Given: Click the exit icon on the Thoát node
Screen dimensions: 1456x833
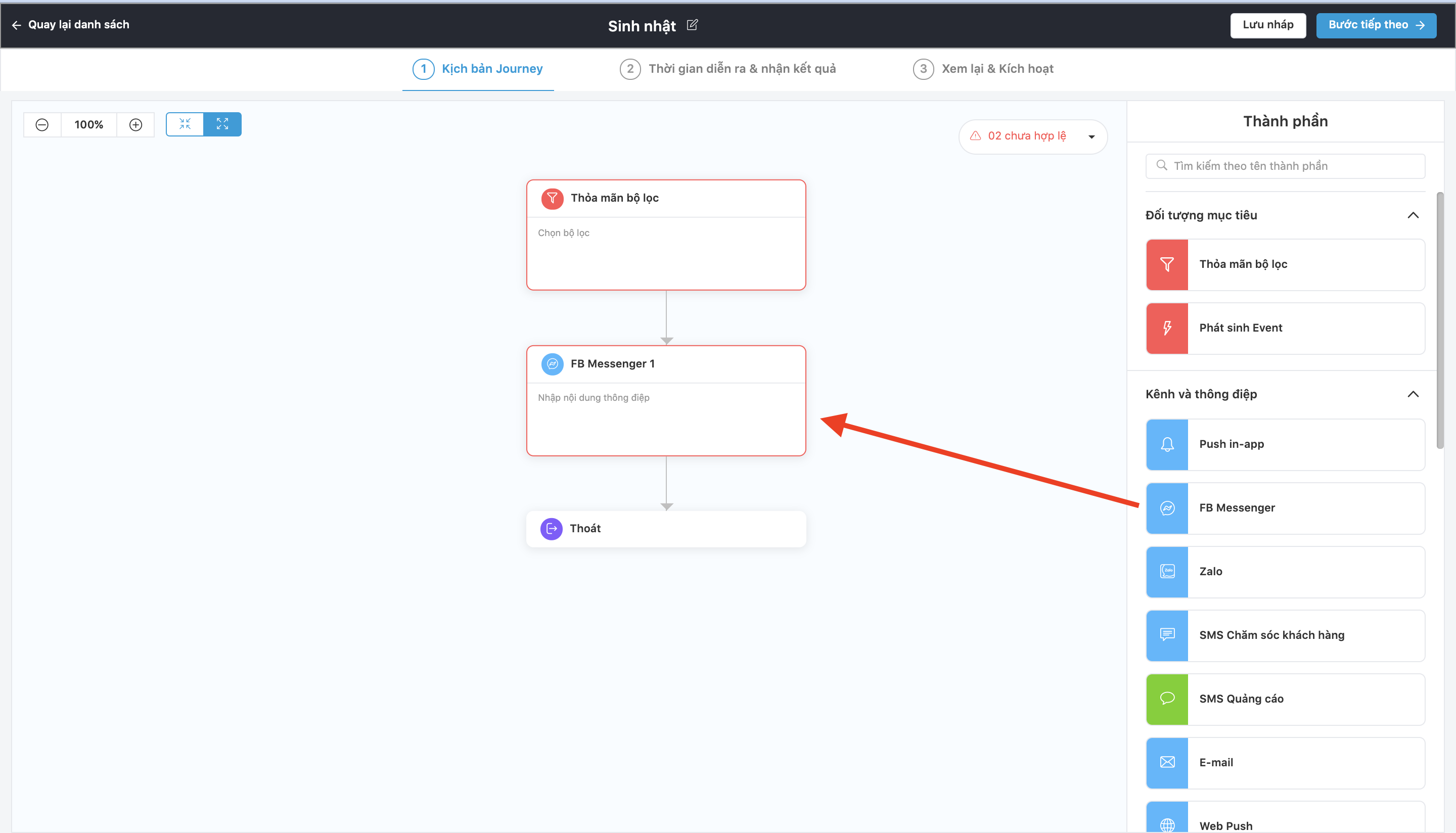Looking at the screenshot, I should click(x=552, y=529).
